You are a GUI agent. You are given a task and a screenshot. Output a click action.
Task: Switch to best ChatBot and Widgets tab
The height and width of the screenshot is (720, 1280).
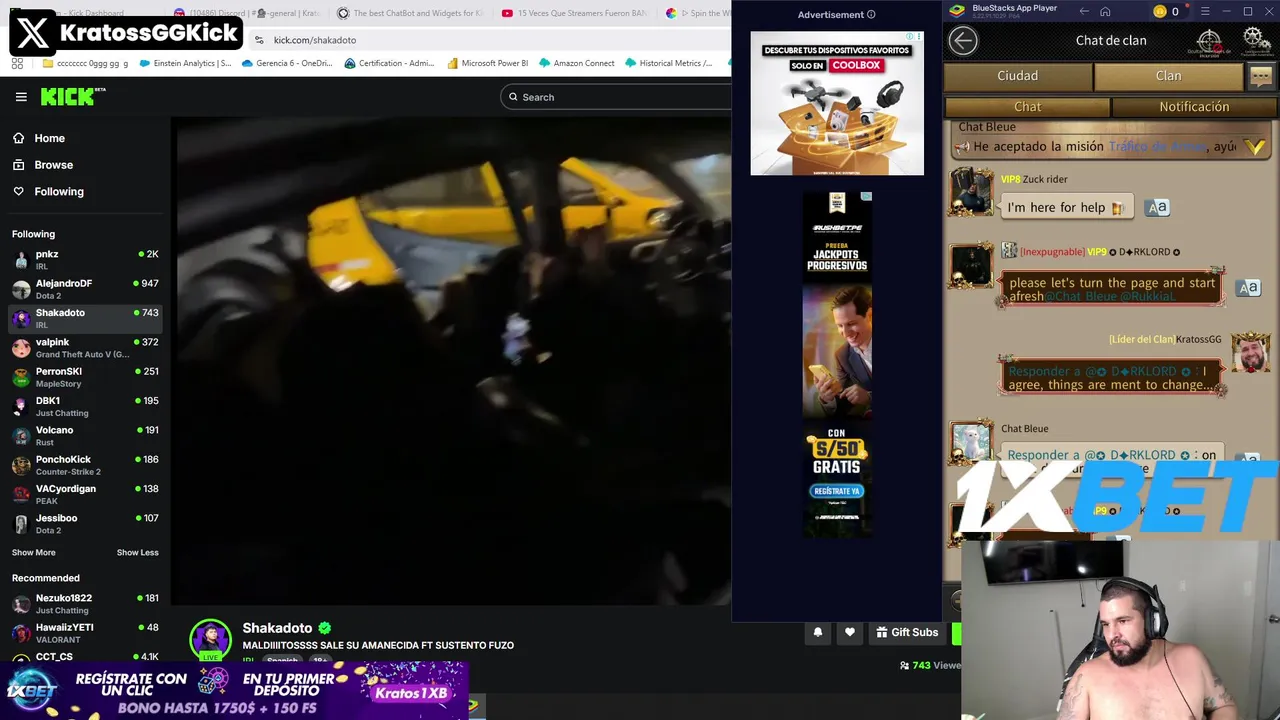coord(409,13)
